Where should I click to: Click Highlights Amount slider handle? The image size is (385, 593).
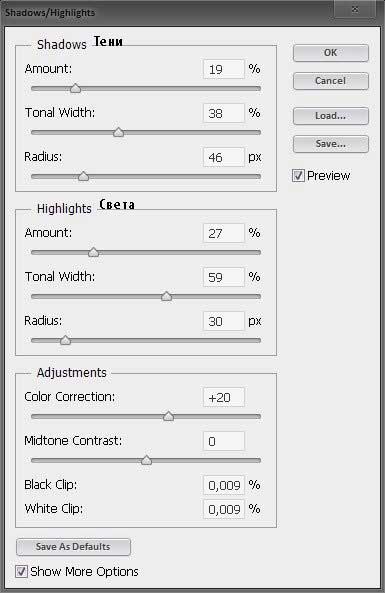[93, 252]
